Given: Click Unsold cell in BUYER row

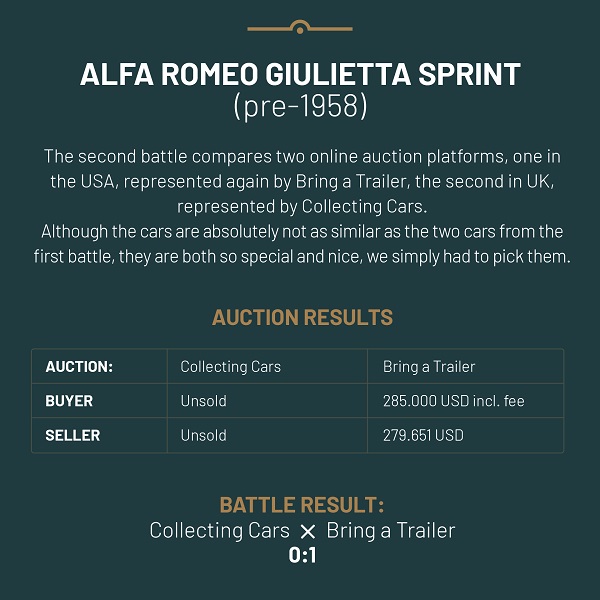Looking at the screenshot, I should pos(267,401).
